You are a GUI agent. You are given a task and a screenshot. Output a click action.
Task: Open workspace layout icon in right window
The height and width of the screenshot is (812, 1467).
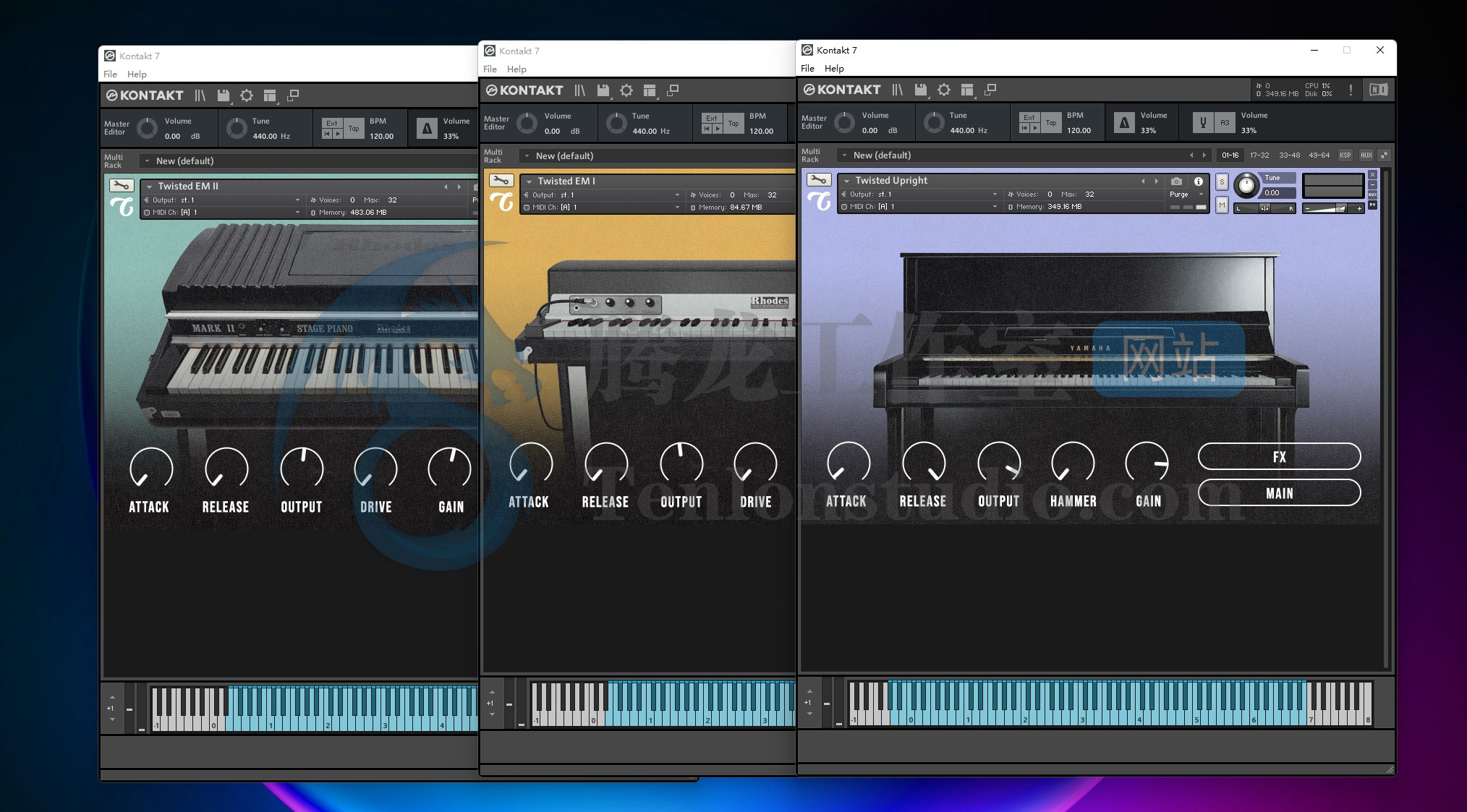tap(967, 90)
